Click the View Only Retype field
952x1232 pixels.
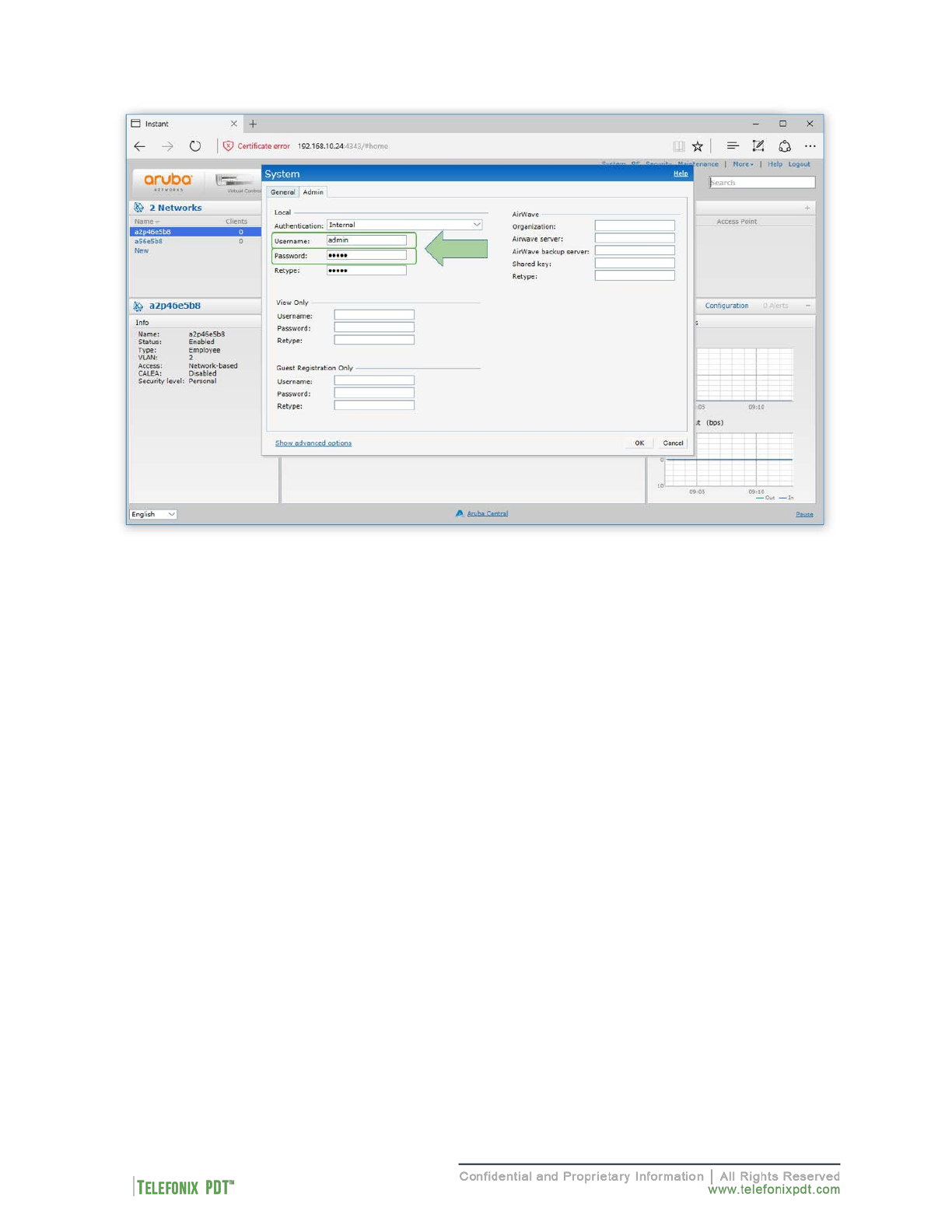(x=374, y=340)
